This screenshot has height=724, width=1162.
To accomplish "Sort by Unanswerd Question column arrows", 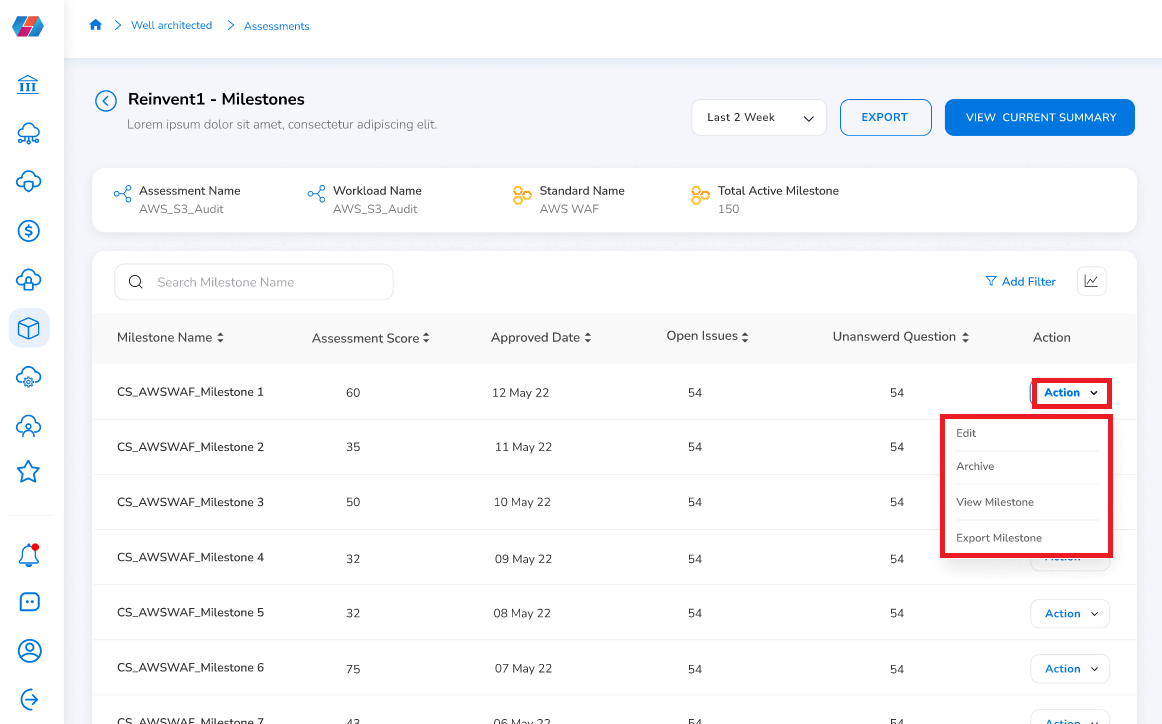I will click(x=965, y=337).
